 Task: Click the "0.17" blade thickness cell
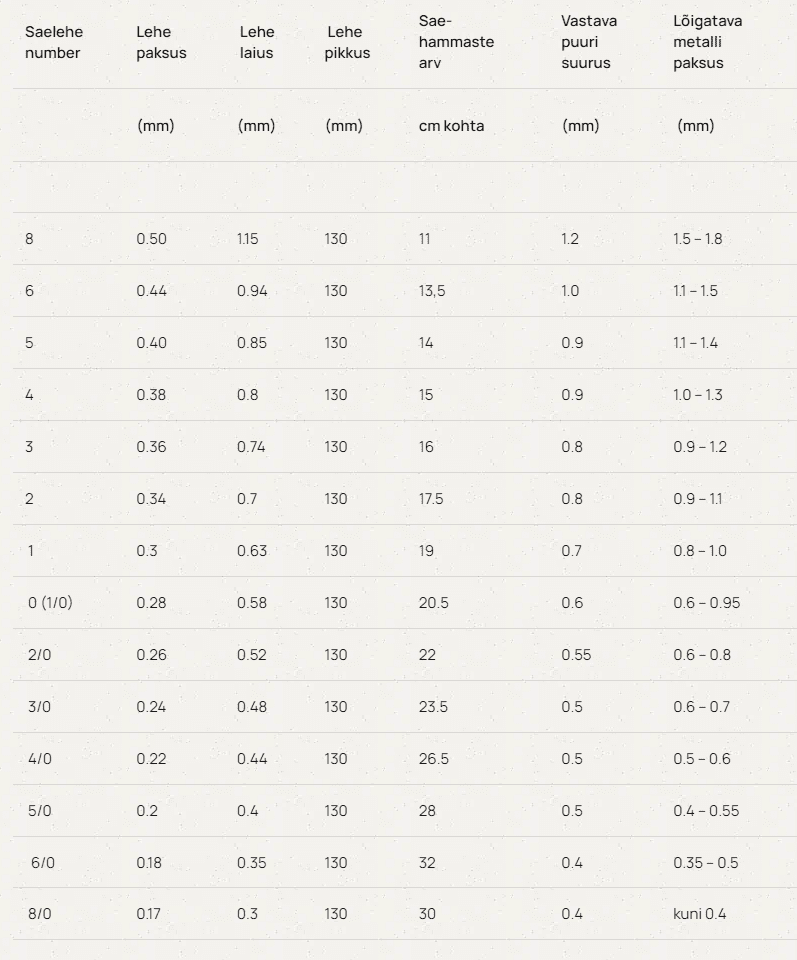pyautogui.click(x=149, y=914)
